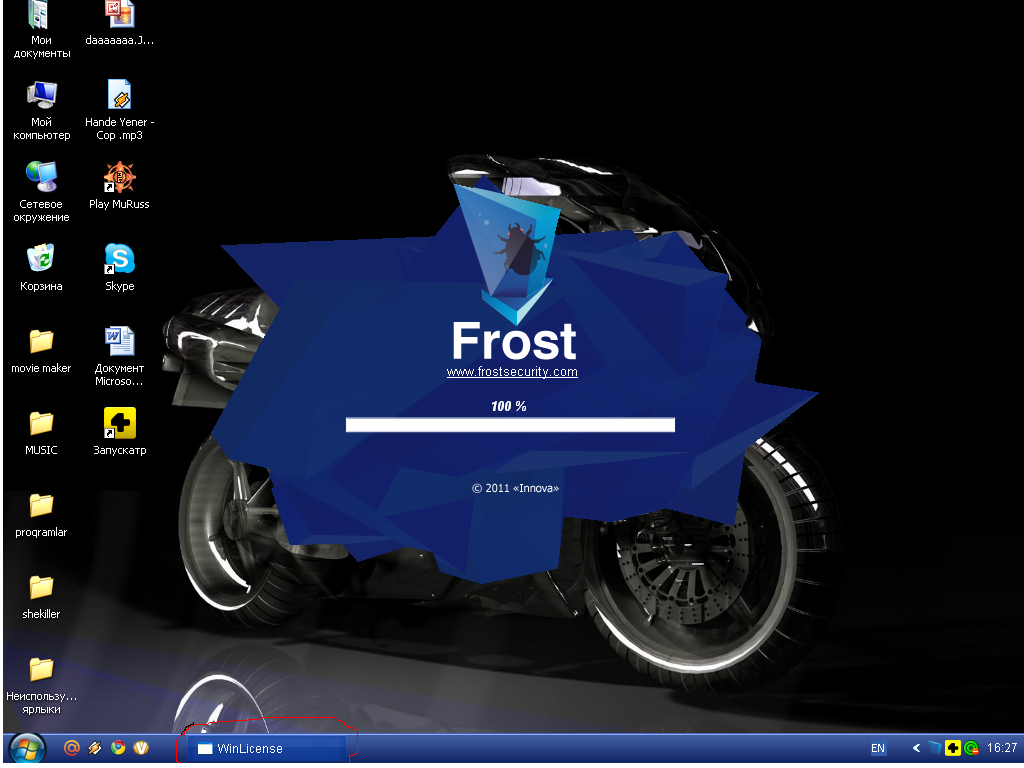Image resolution: width=1024 pixels, height=768 pixels.
Task: Click the blue Frost shield tray icon
Action: point(935,748)
